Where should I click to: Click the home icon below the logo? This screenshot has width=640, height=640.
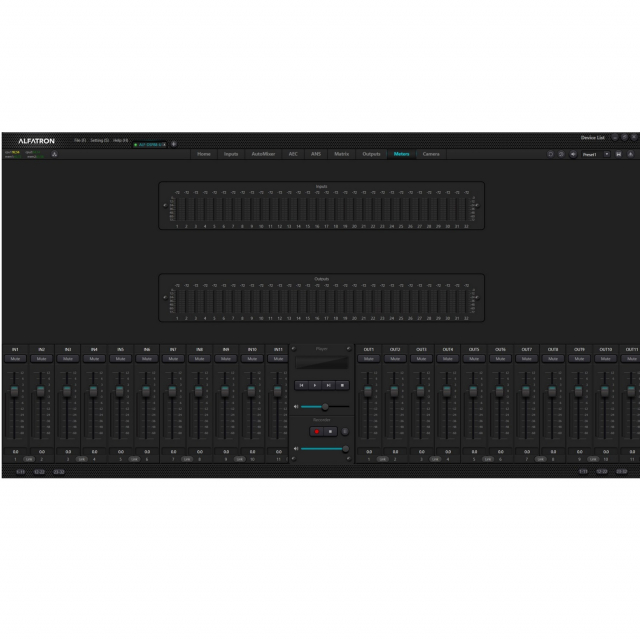click(x=54, y=154)
